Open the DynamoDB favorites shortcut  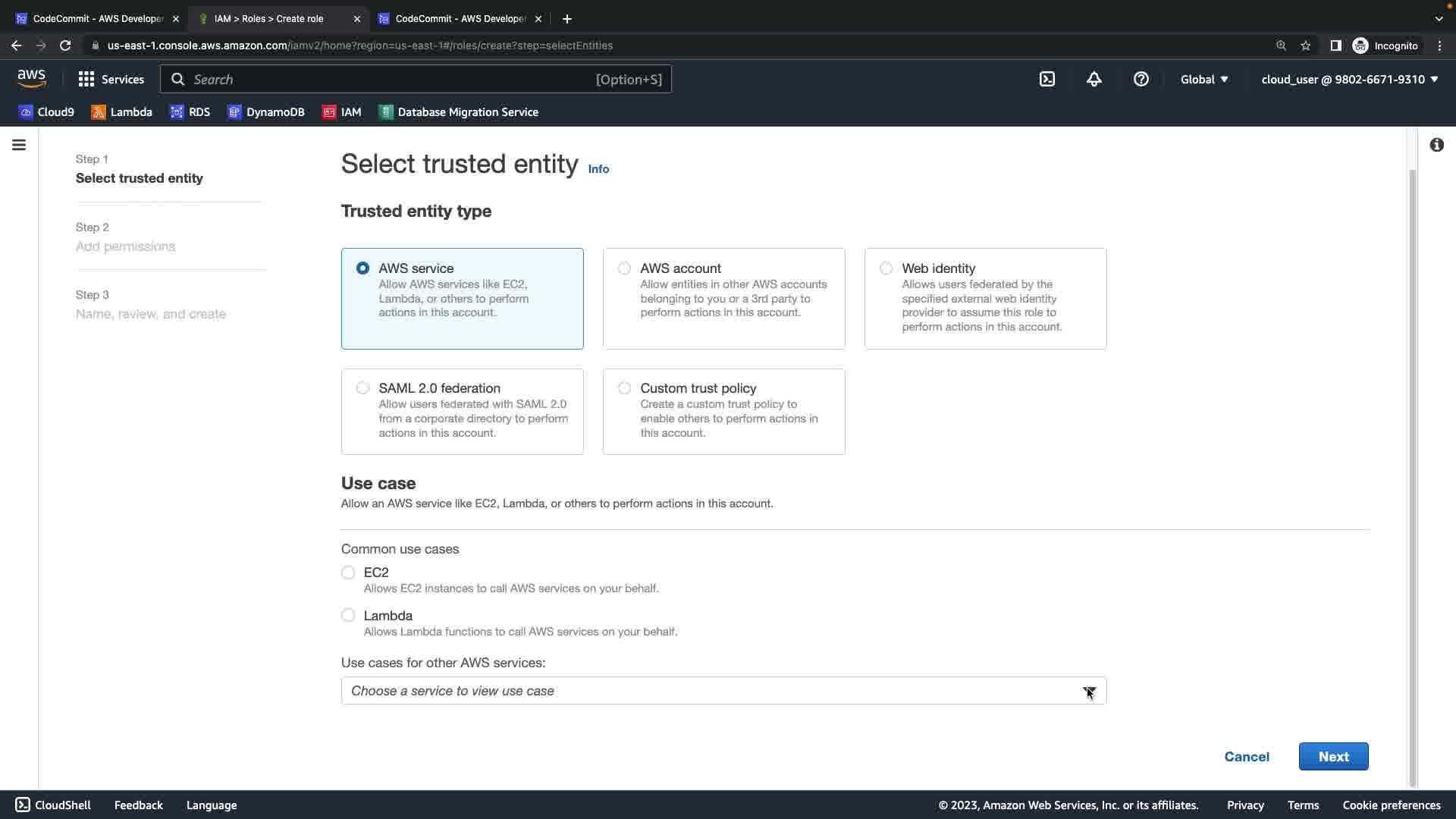coord(265,112)
